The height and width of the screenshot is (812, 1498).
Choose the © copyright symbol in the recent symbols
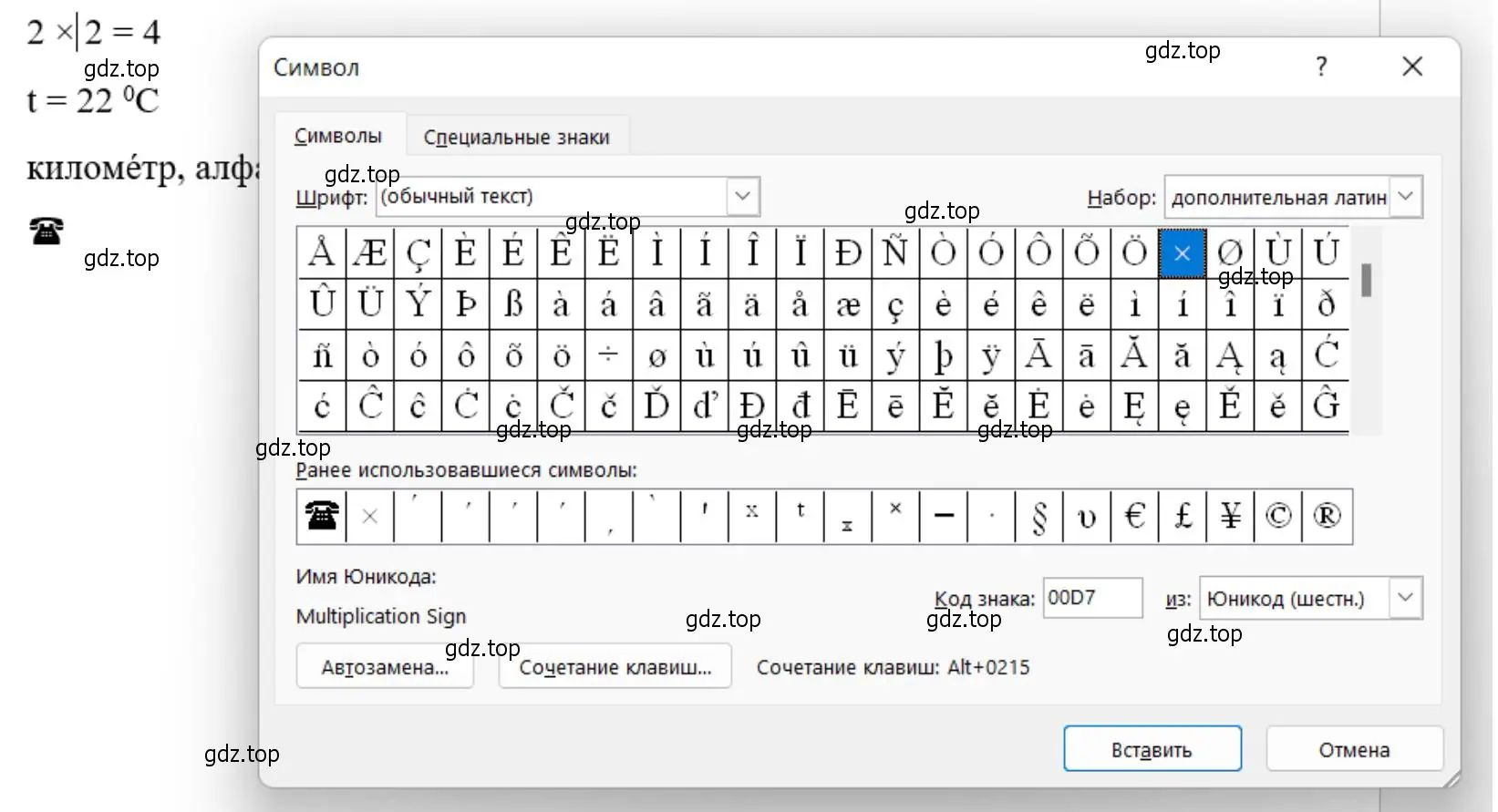tap(1278, 517)
